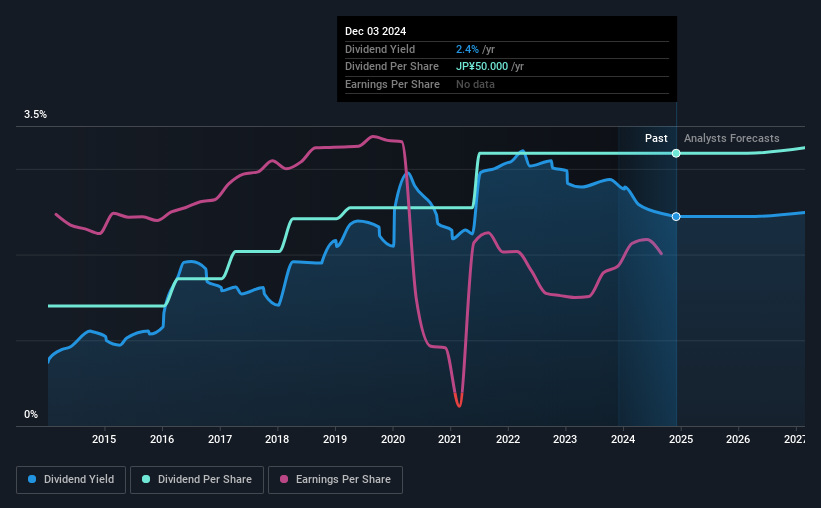The width and height of the screenshot is (821, 508).
Task: Click the 2022 x-axis label
Action: [508, 439]
